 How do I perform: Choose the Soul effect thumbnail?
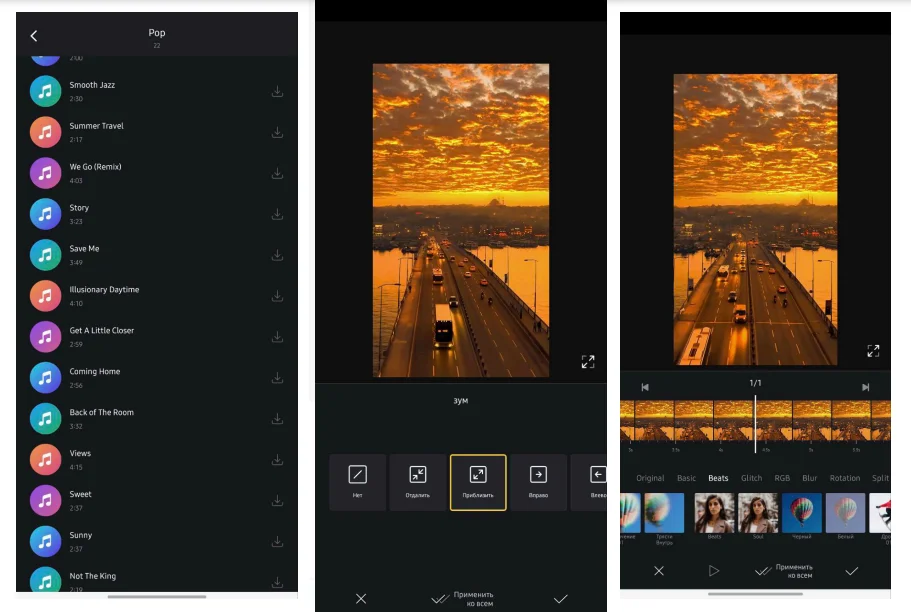(x=758, y=513)
